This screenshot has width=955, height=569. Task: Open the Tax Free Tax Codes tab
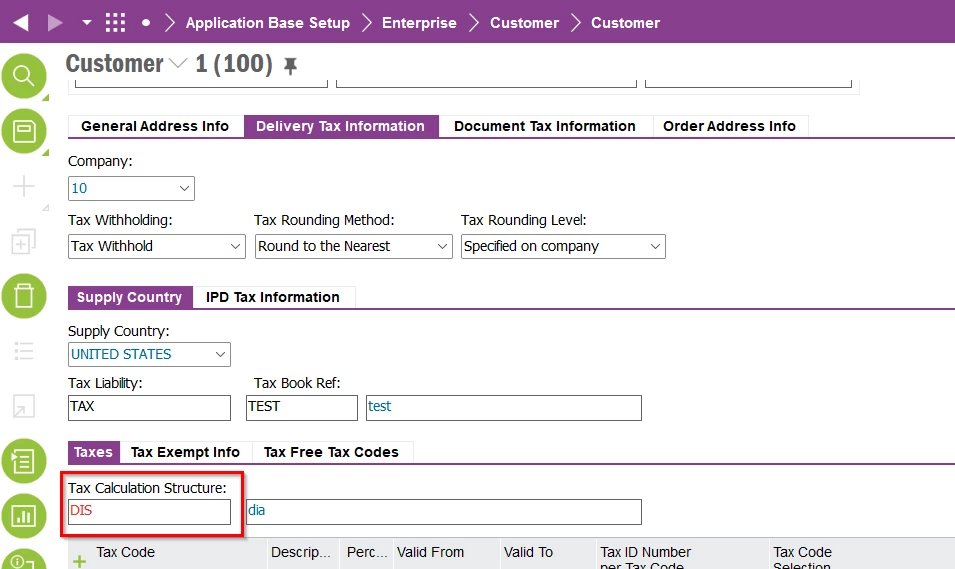pyautogui.click(x=331, y=452)
